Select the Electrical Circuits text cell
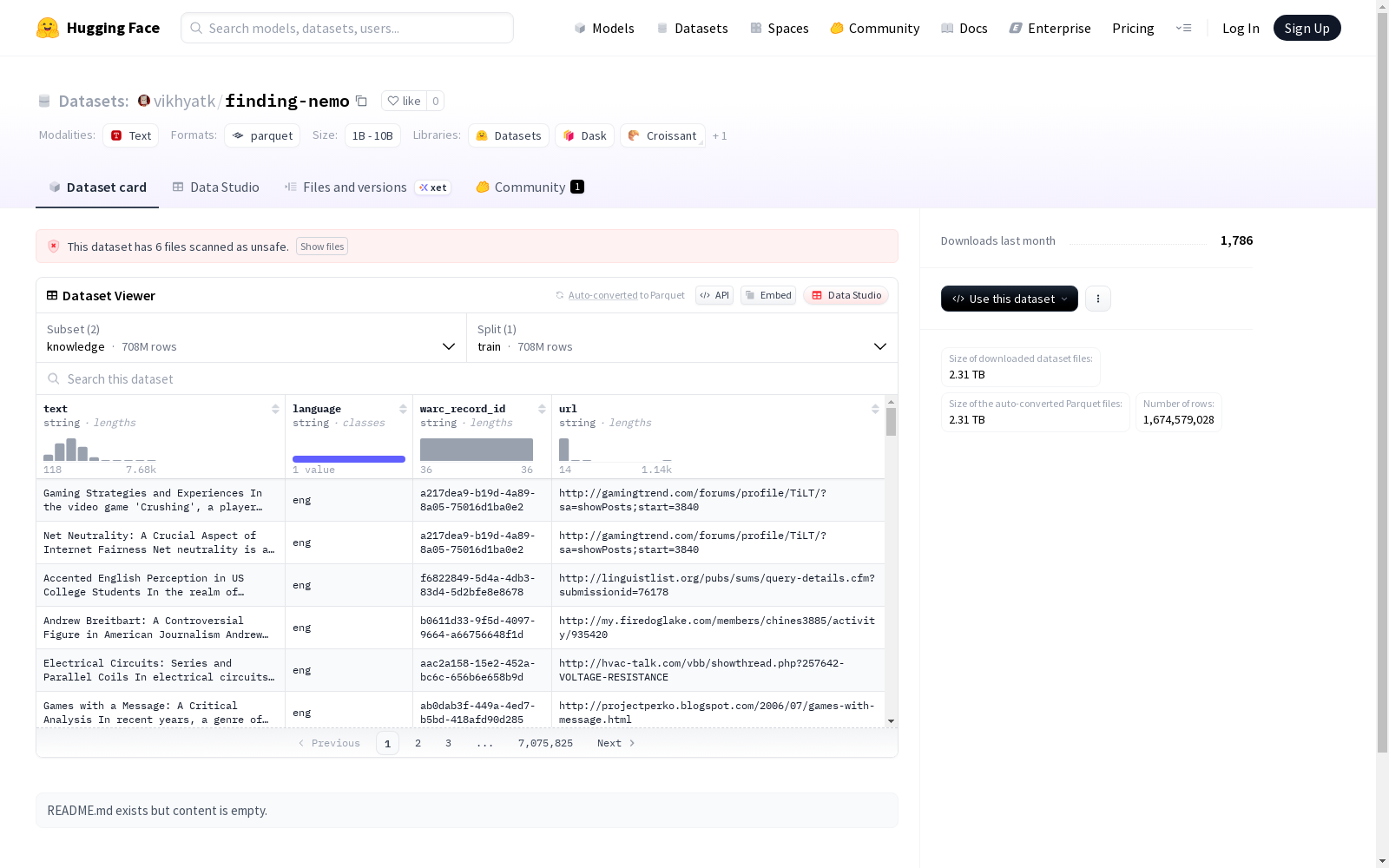The width and height of the screenshot is (1389, 868). tap(161, 670)
